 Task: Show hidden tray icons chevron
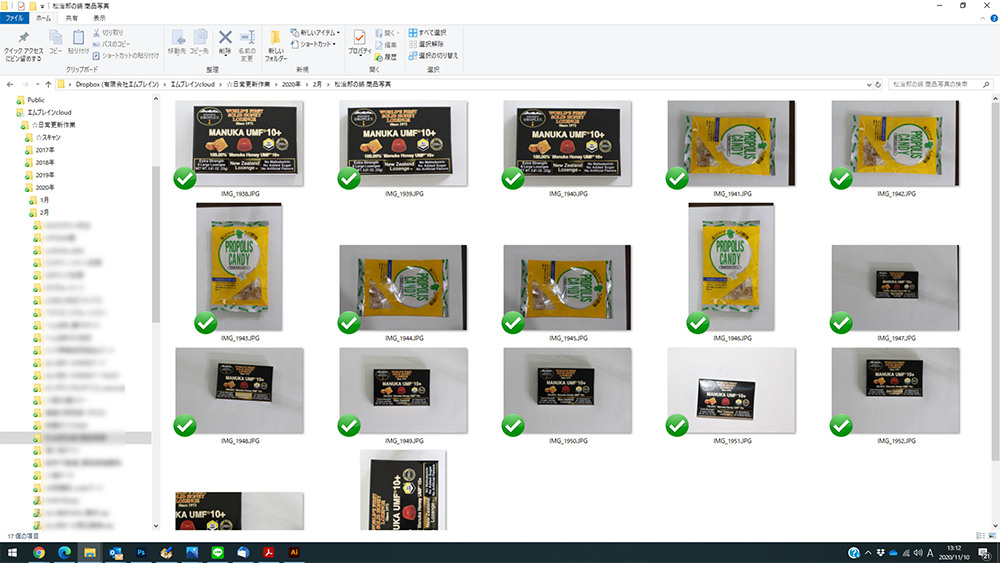pyautogui.click(x=868, y=553)
